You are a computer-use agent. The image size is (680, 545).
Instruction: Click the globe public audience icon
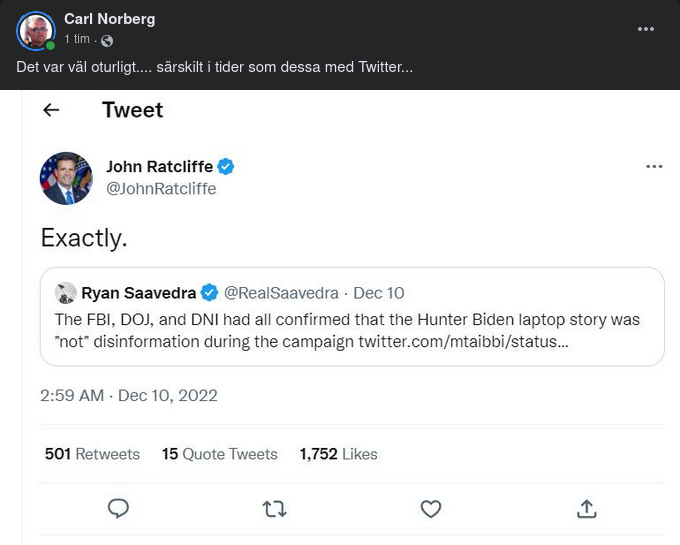pos(107,41)
